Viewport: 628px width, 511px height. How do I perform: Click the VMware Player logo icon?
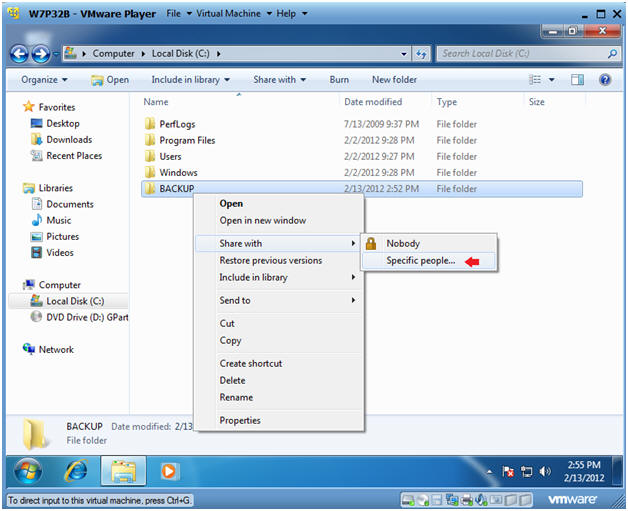(x=14, y=13)
